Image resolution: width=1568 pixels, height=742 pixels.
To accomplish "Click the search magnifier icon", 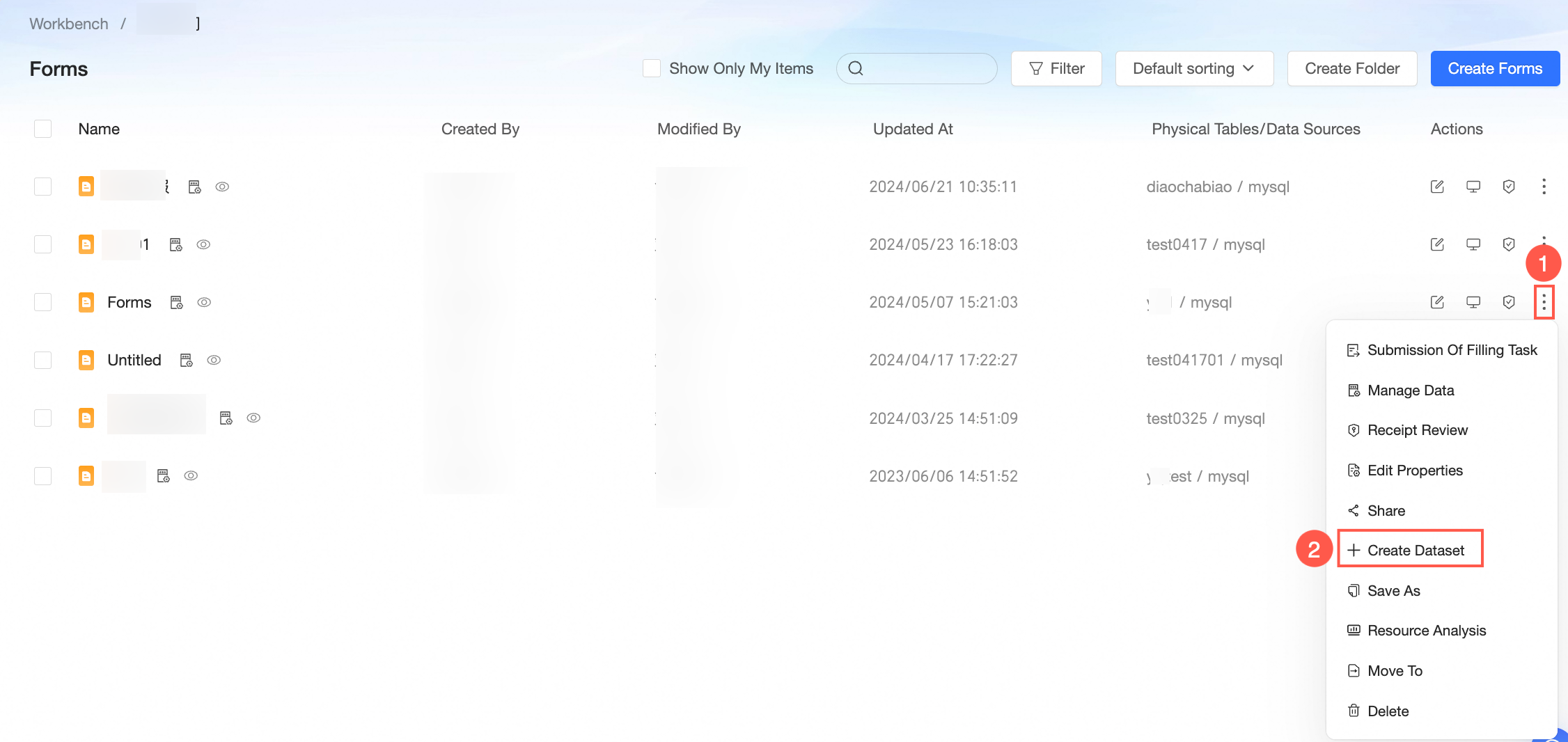I will [x=856, y=68].
